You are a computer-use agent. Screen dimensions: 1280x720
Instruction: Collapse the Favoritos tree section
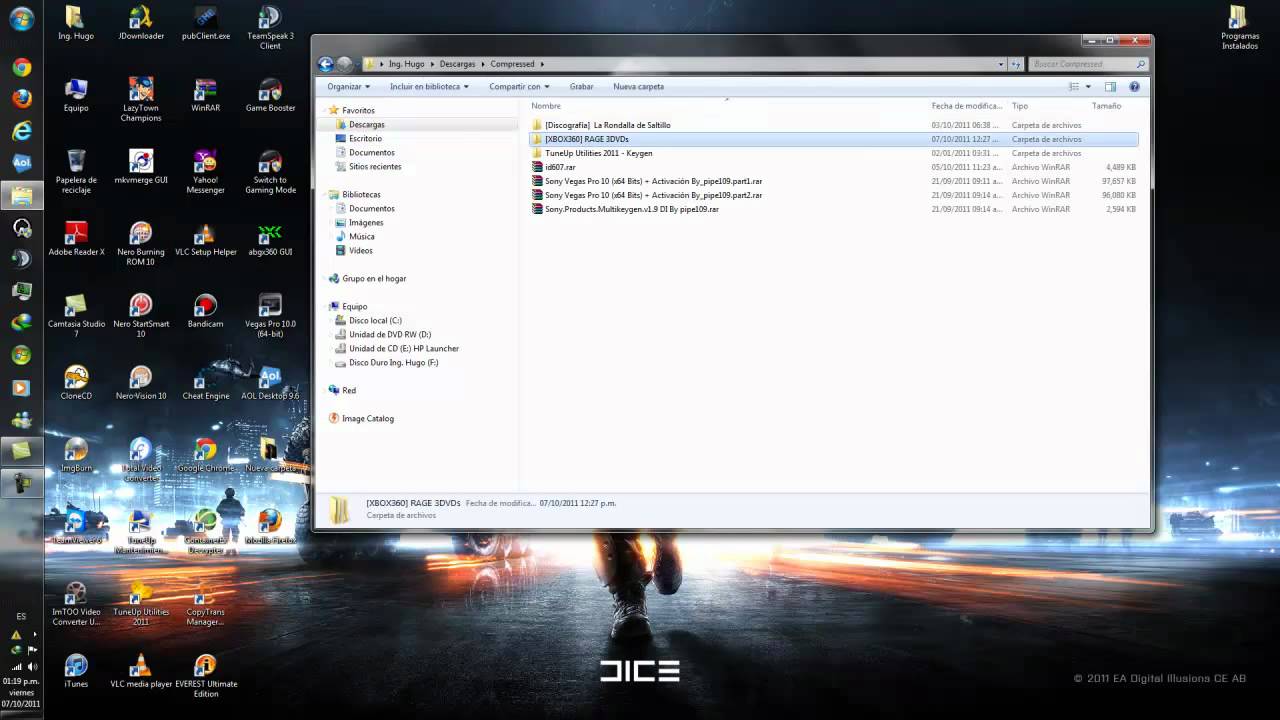[x=322, y=111]
